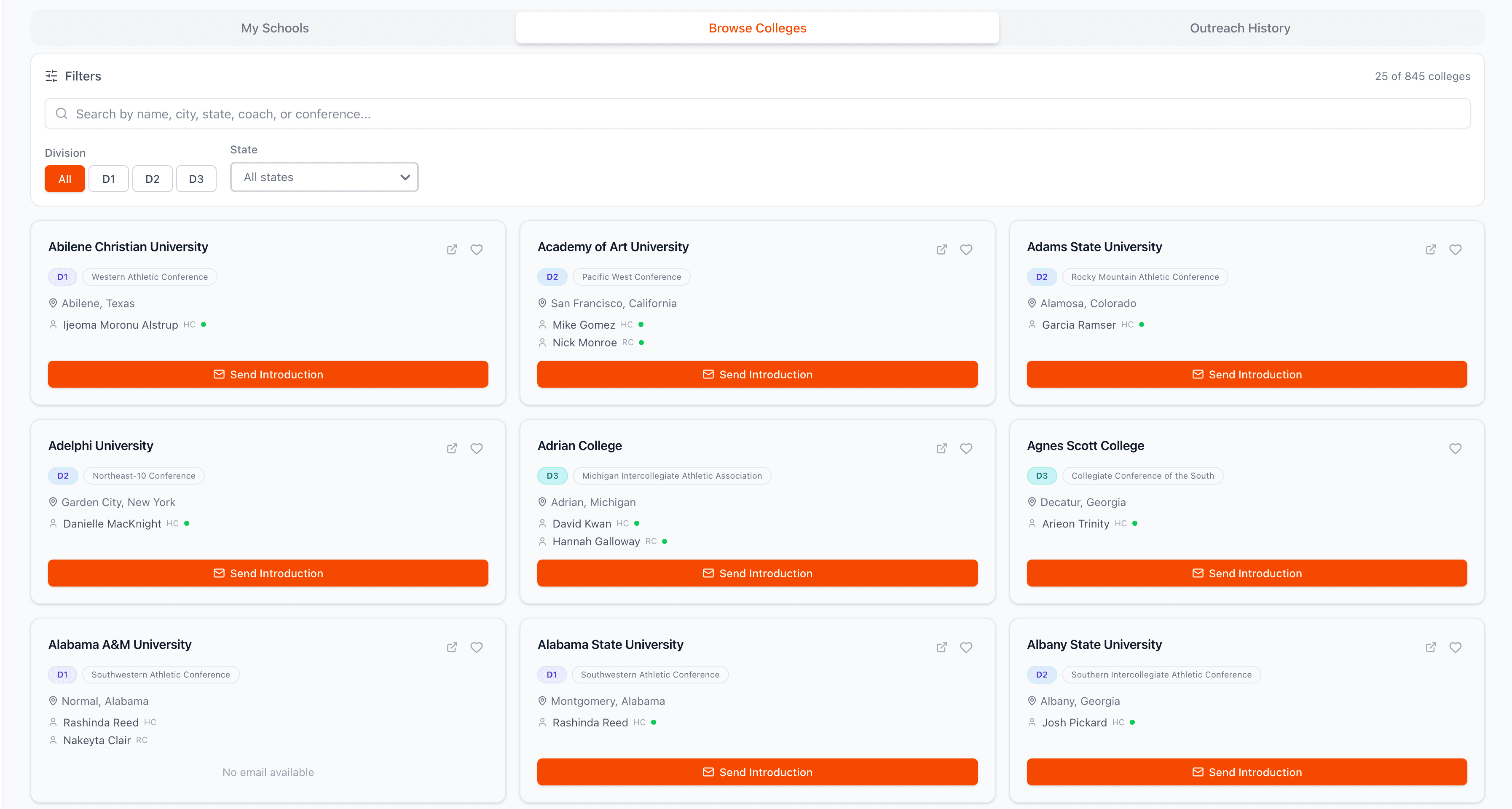Favorite Adrian College with heart icon
The width and height of the screenshot is (1512, 809).
coord(966,448)
